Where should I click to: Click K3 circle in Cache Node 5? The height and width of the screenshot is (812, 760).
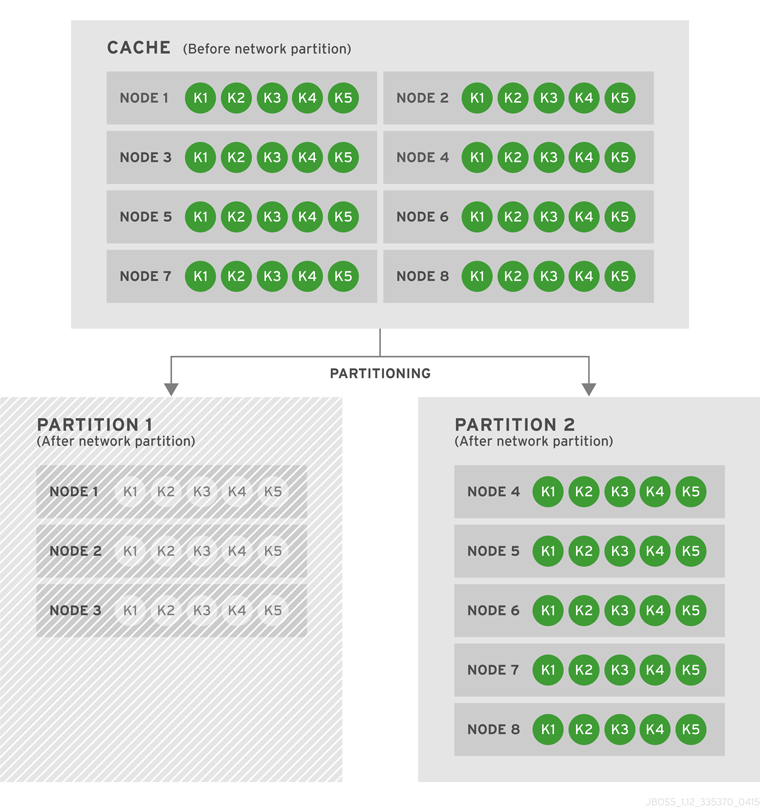272,217
